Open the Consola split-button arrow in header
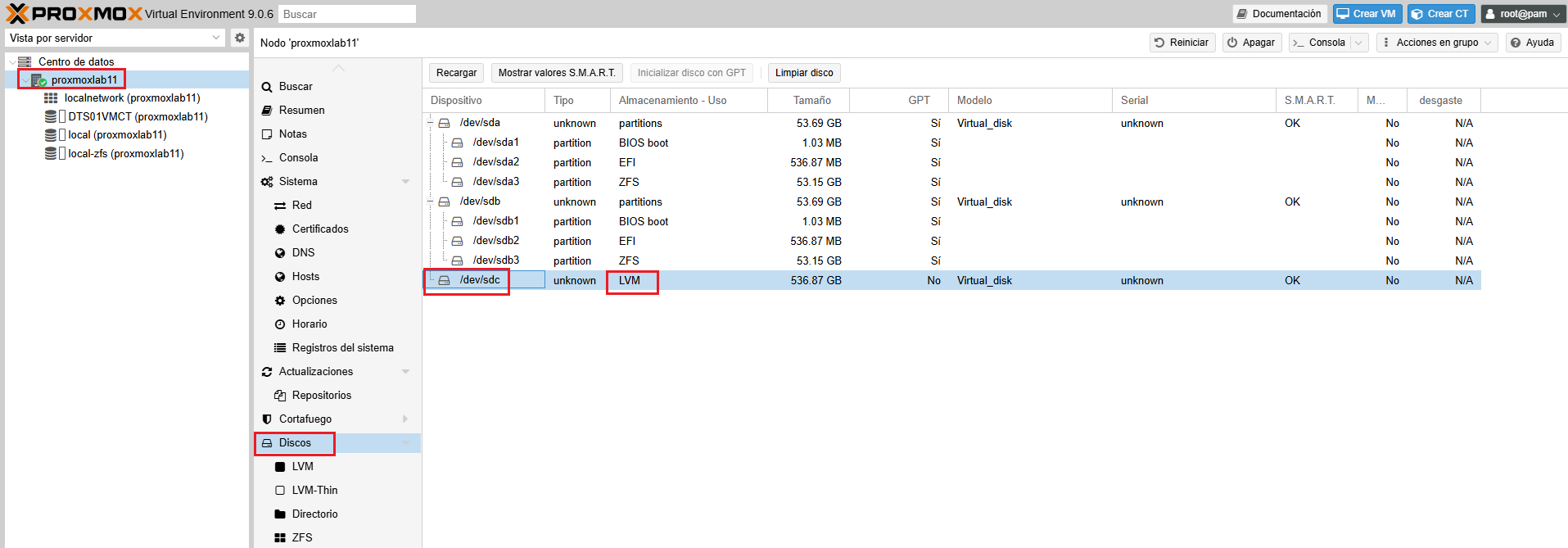Screen dimensions: 1568x548 pyautogui.click(x=1358, y=43)
